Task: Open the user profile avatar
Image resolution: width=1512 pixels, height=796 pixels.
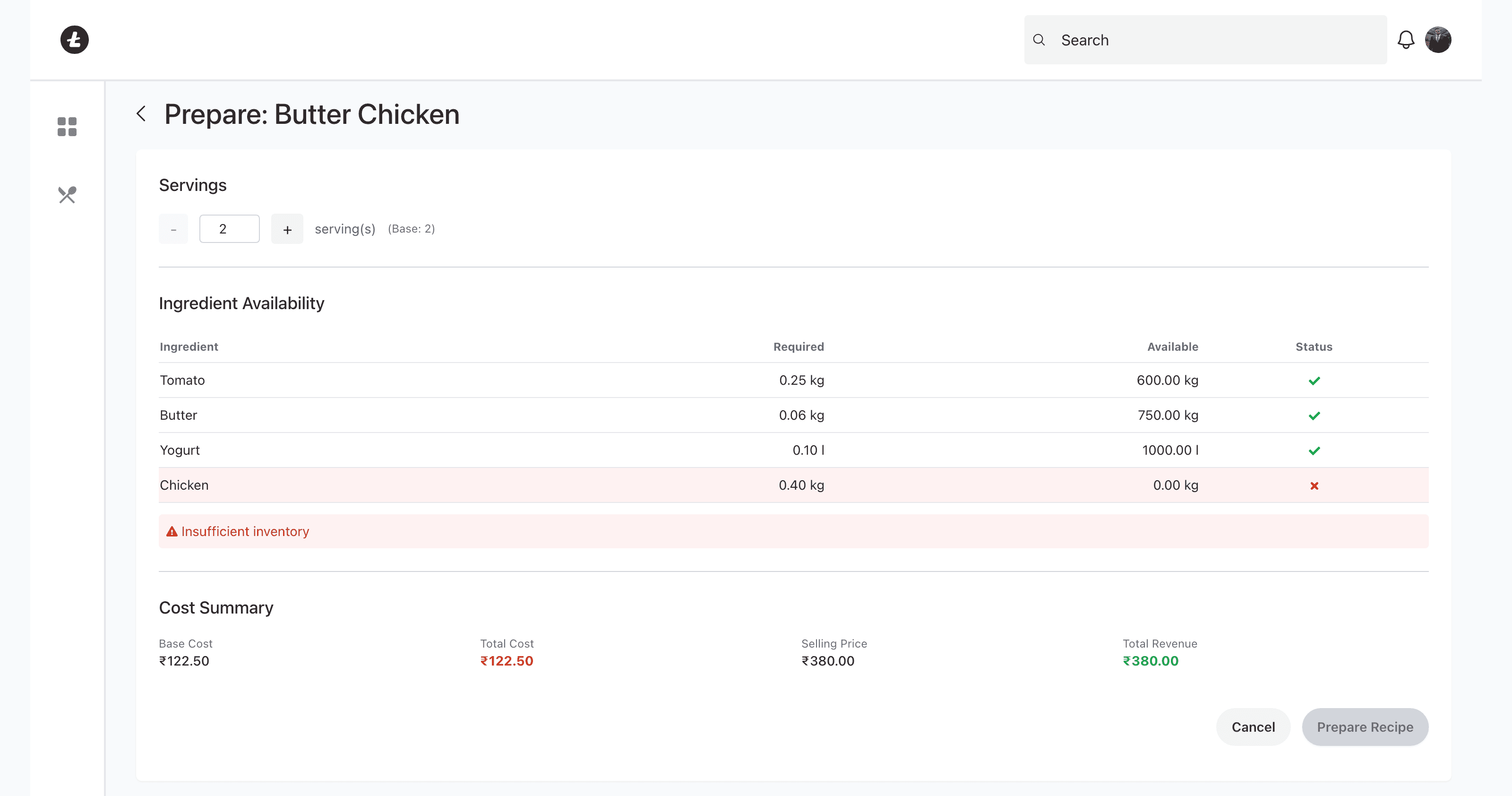Action: [1438, 40]
